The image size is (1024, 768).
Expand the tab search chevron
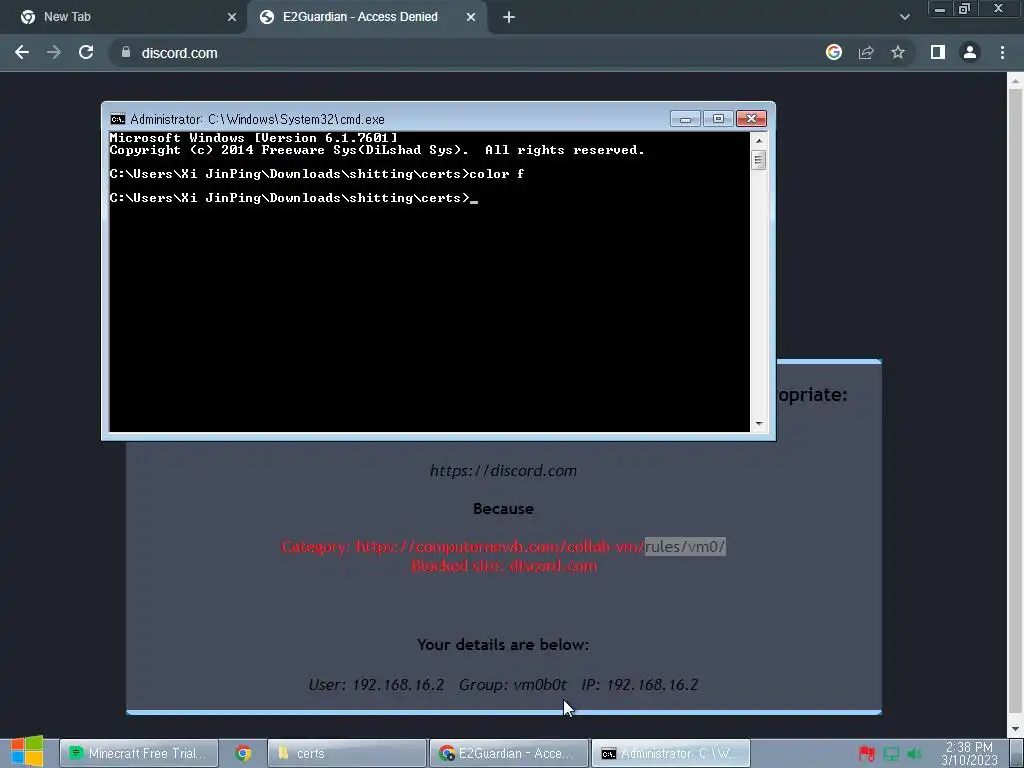904,17
